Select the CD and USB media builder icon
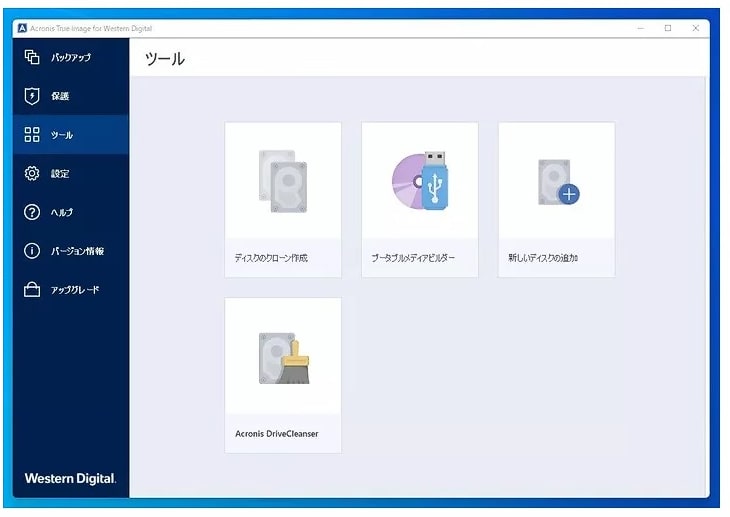The width and height of the screenshot is (730, 517). tap(419, 181)
